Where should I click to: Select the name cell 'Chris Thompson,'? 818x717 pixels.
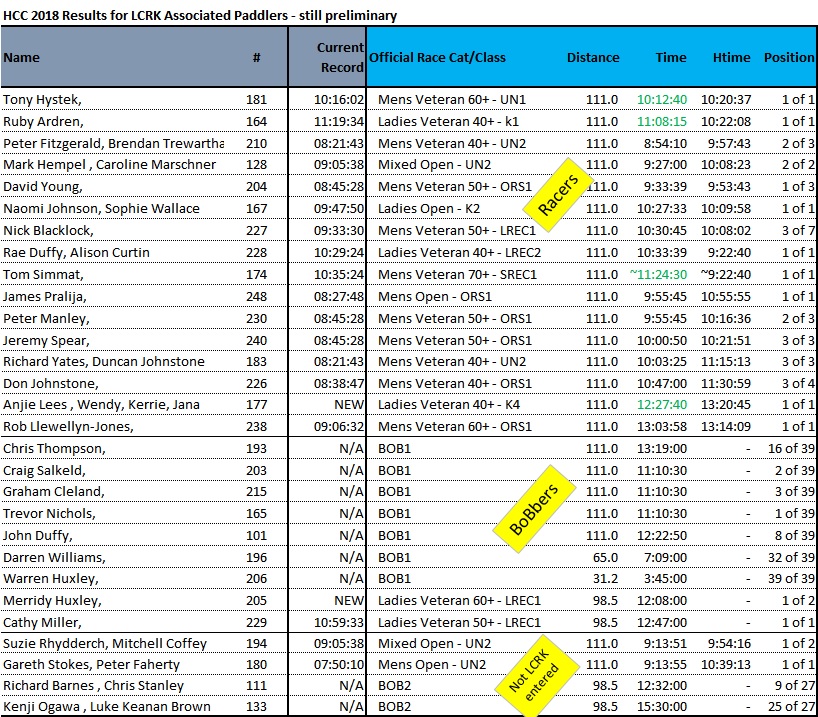54,448
